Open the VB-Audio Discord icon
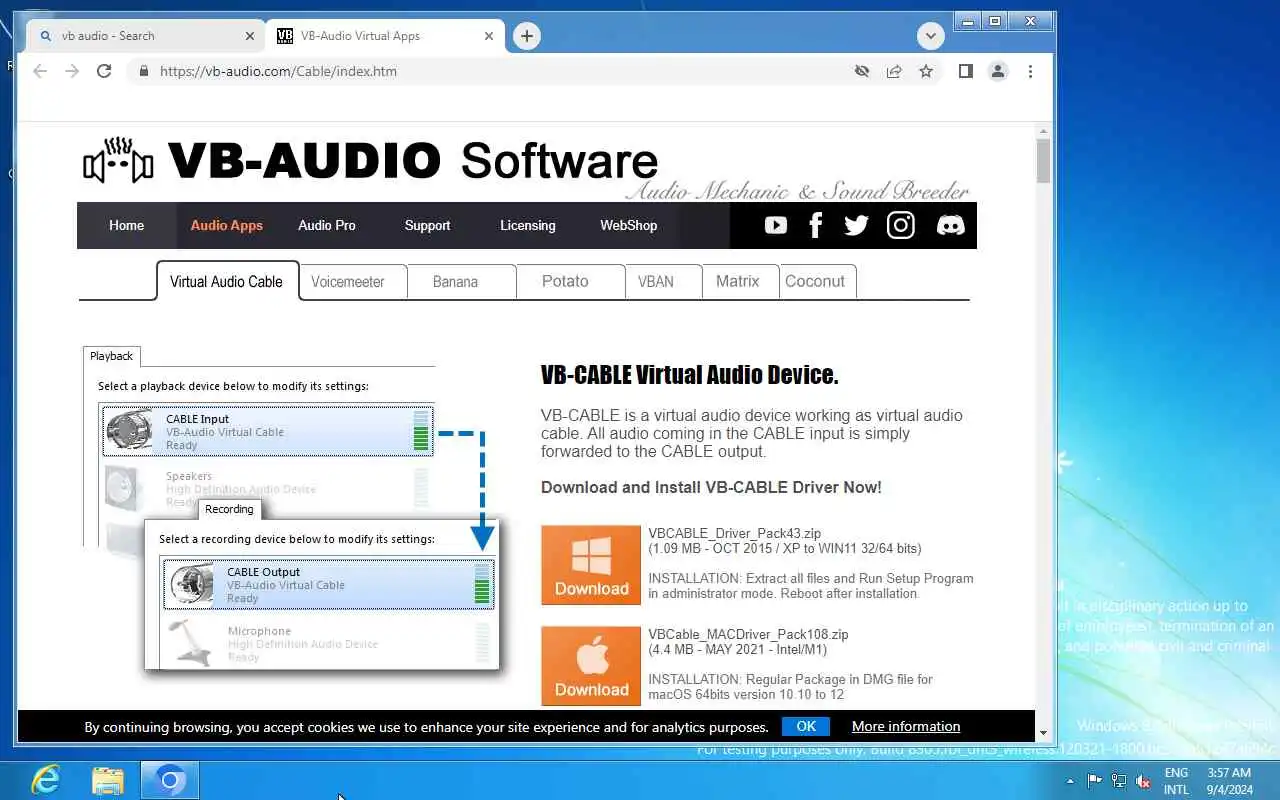 click(x=950, y=225)
